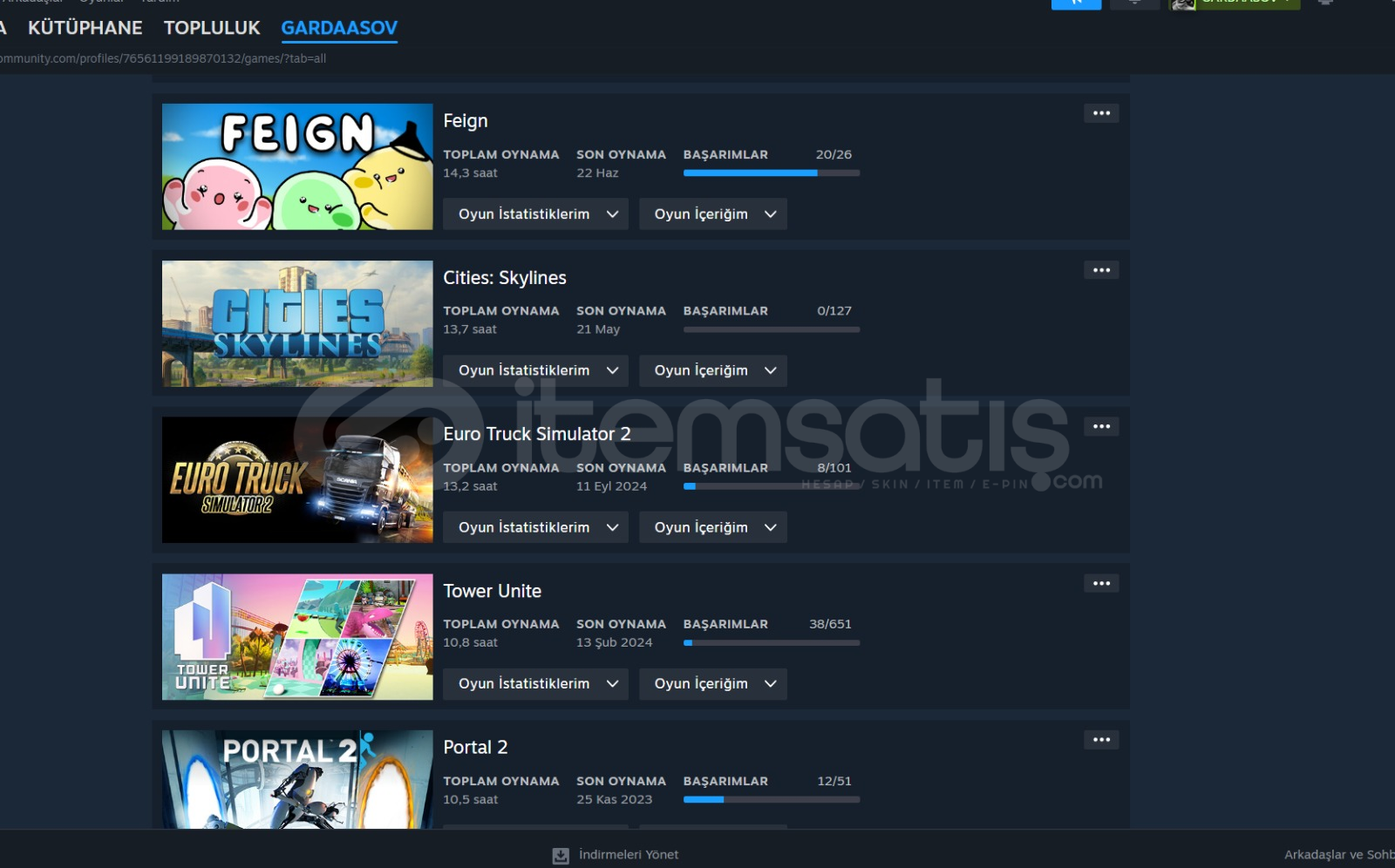Open the Feign game title link
Screen dimensions: 1395x868
466,121
